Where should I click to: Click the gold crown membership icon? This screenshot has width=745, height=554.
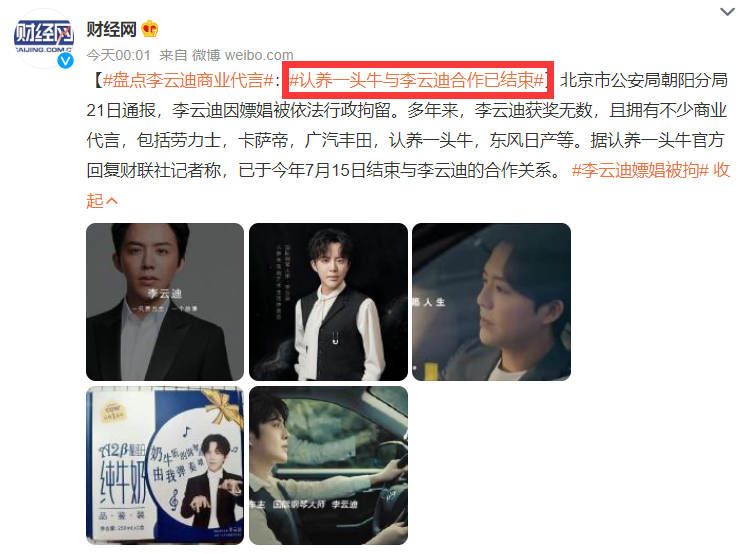coord(150,29)
